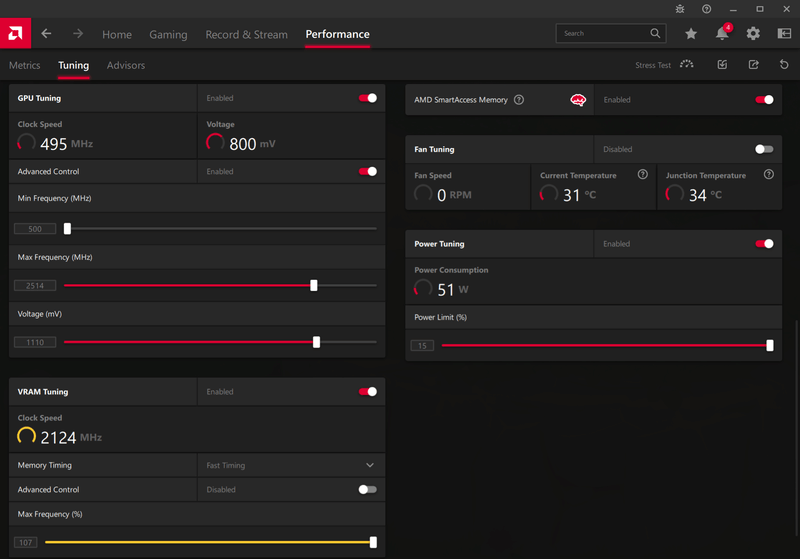Click the red brain SmartAccess icon
The height and width of the screenshot is (559, 800).
tap(578, 100)
